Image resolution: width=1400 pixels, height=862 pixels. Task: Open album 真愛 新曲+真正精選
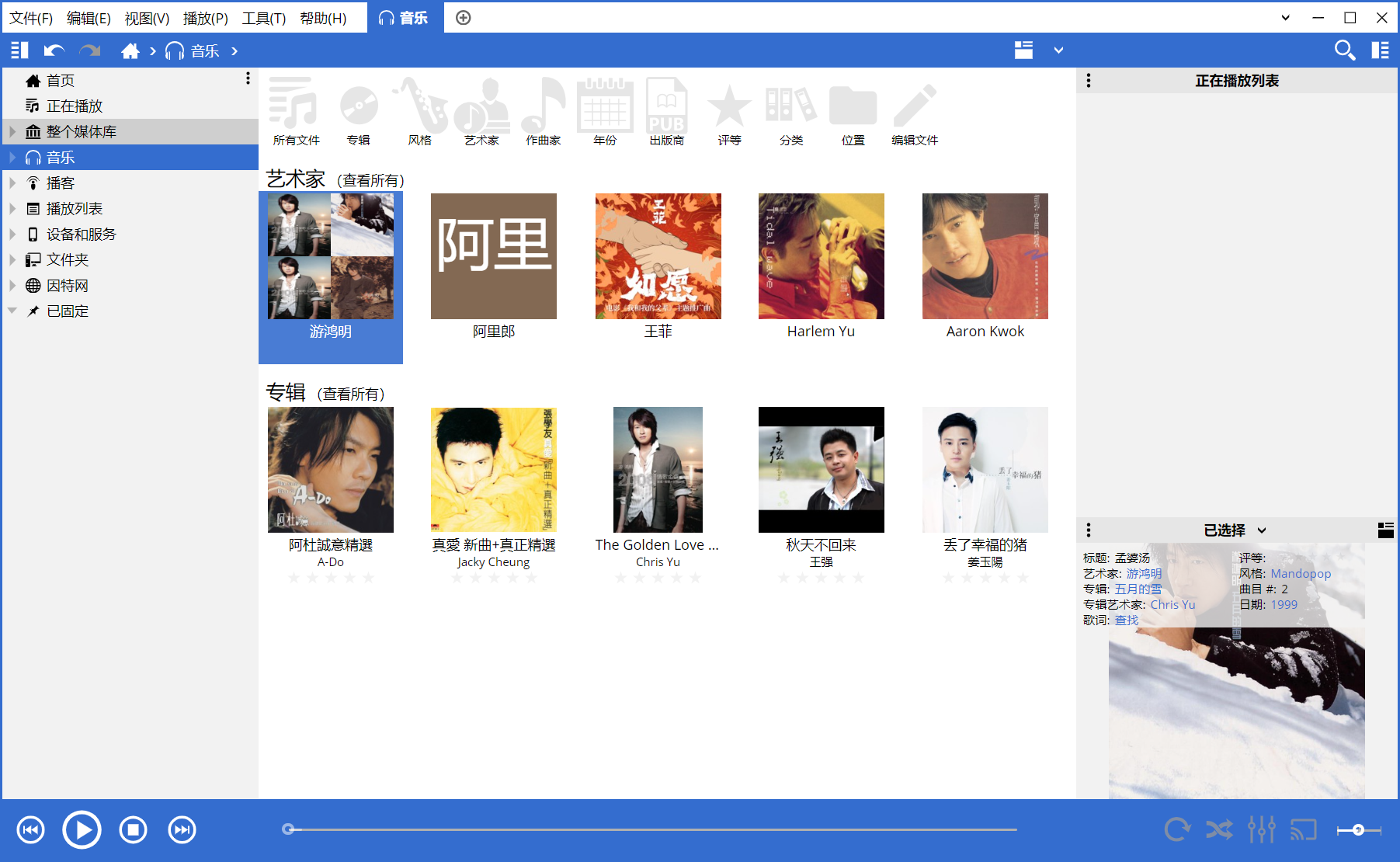(x=494, y=470)
